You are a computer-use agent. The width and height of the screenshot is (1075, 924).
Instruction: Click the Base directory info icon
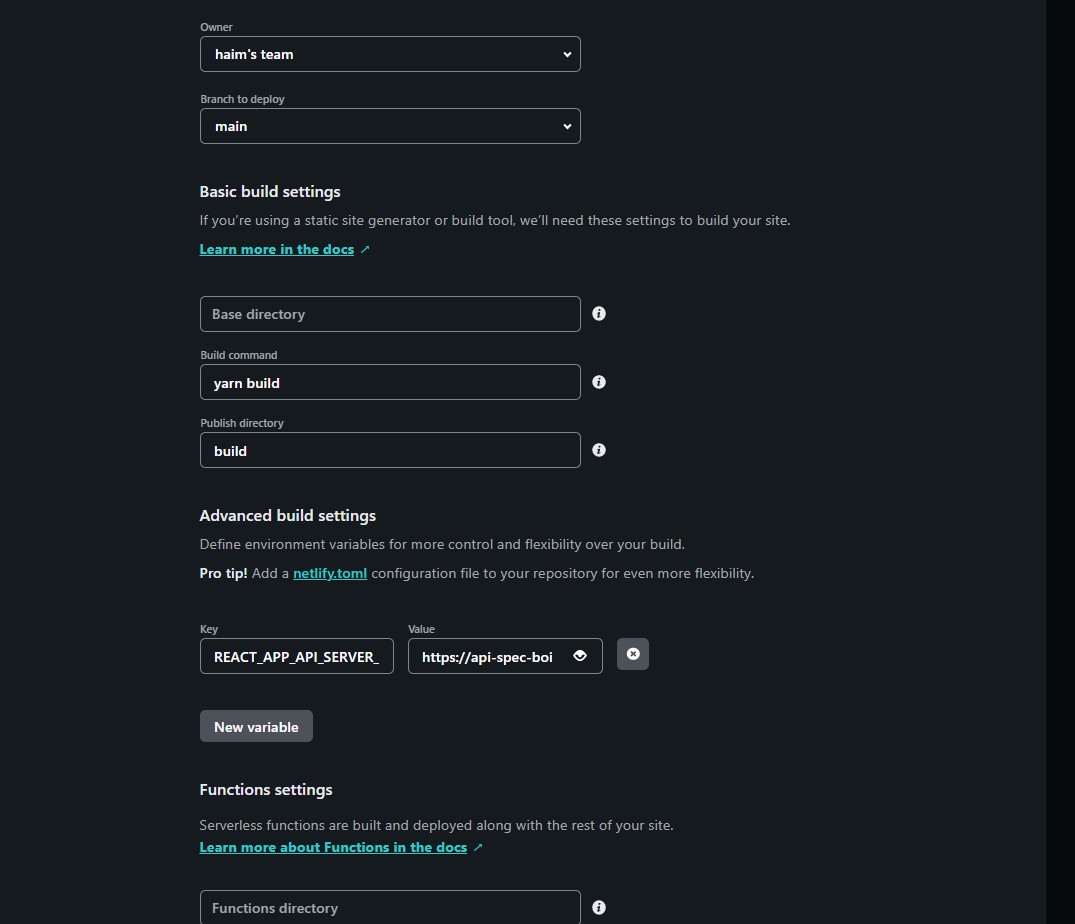coord(598,313)
